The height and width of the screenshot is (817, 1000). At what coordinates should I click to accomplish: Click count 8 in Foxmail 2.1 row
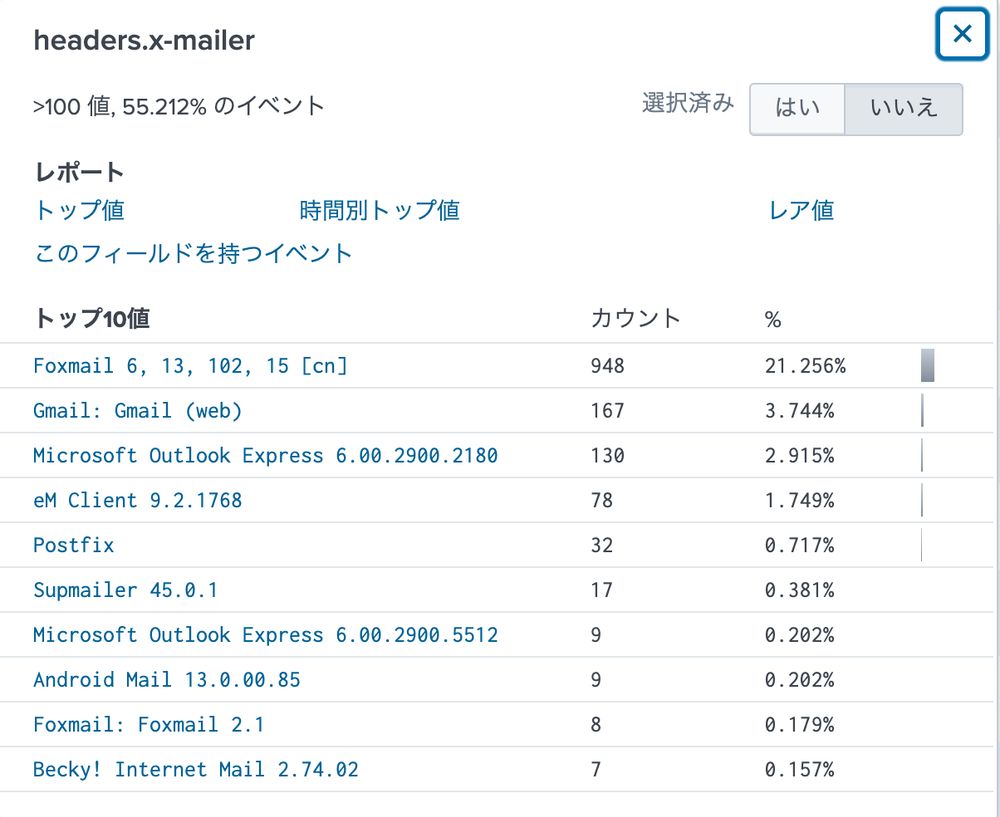tap(596, 725)
